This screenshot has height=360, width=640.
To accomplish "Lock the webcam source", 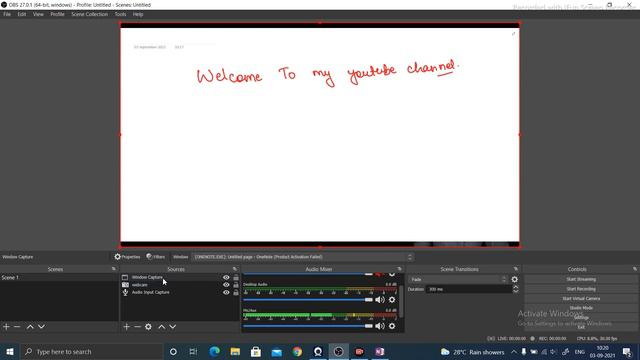I will click(x=236, y=285).
